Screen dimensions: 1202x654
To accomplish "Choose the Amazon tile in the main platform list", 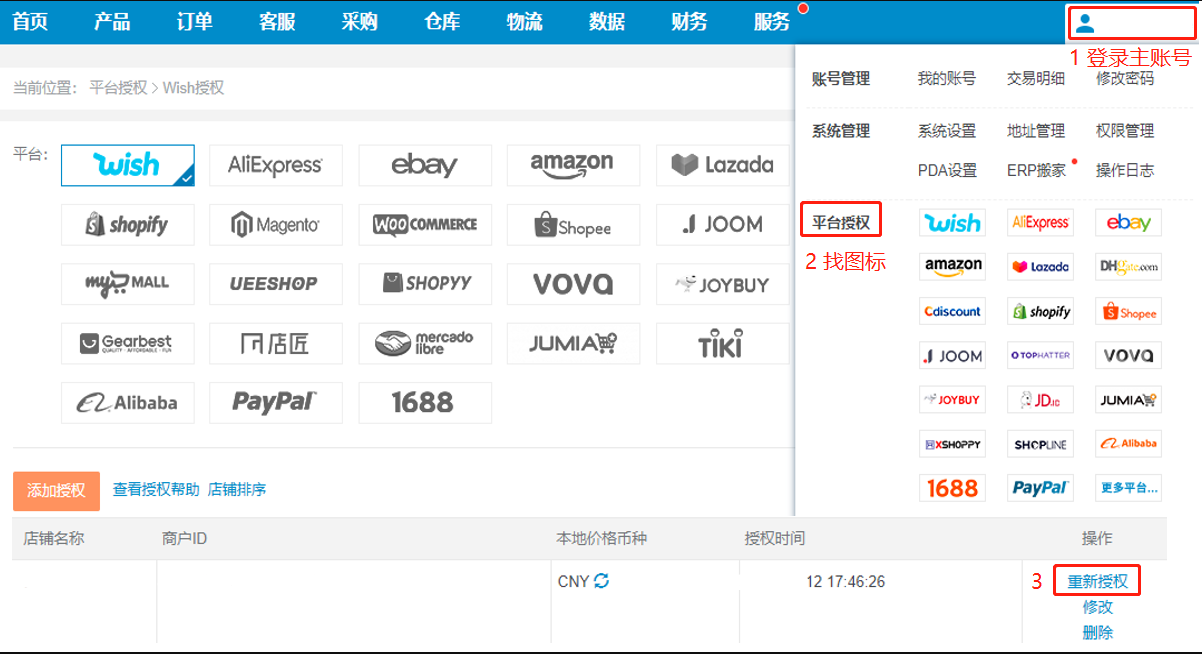I will (573, 165).
